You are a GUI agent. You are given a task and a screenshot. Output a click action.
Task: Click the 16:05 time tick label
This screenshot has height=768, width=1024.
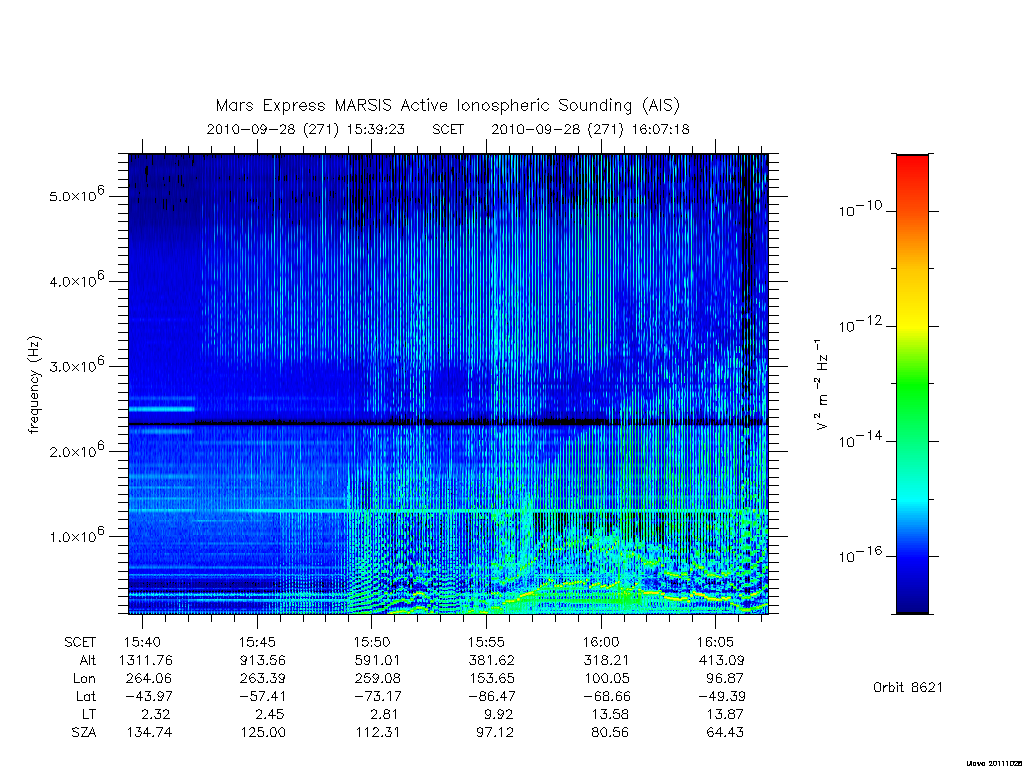(715, 643)
